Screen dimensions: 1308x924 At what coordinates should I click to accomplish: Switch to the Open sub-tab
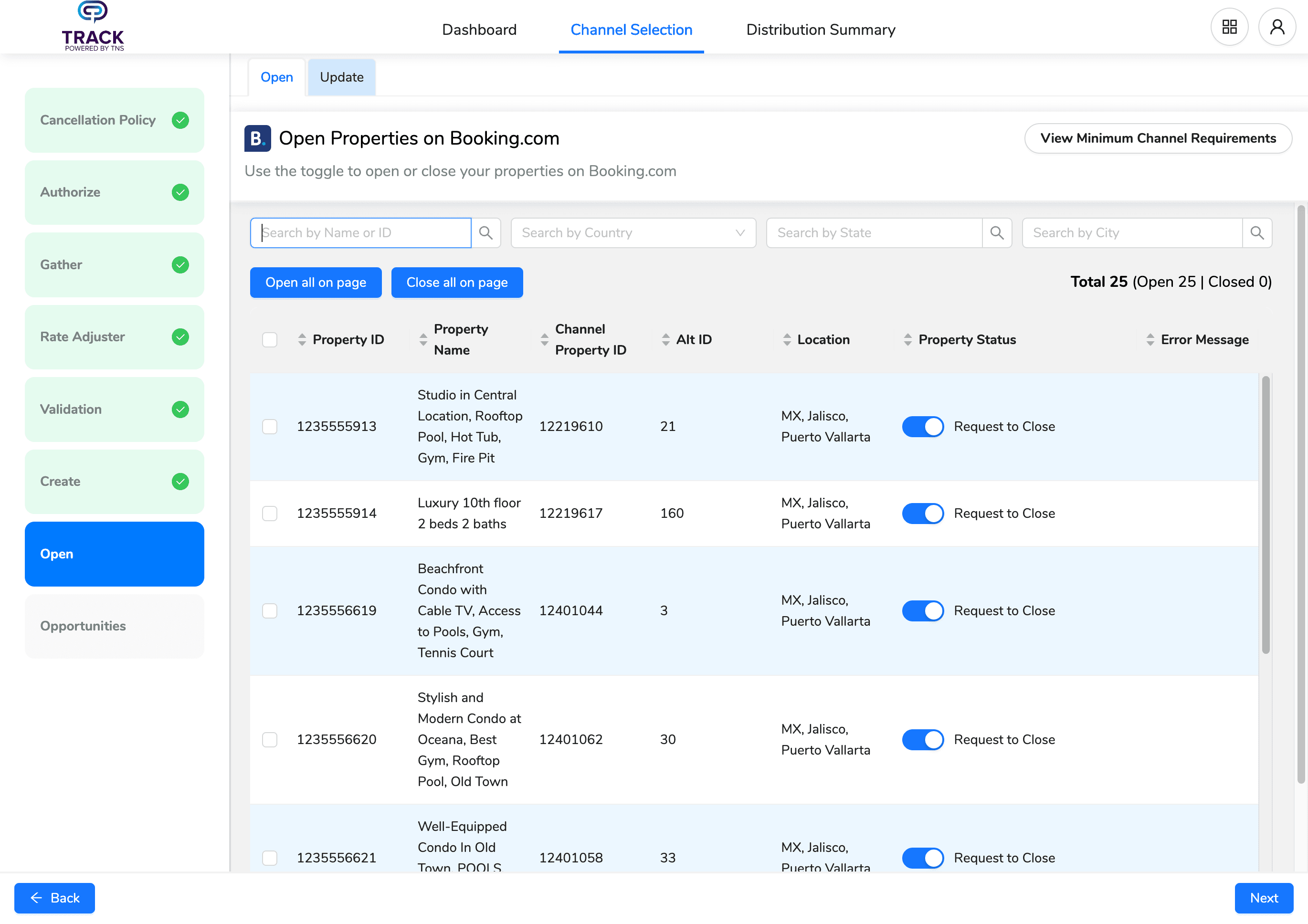point(277,77)
